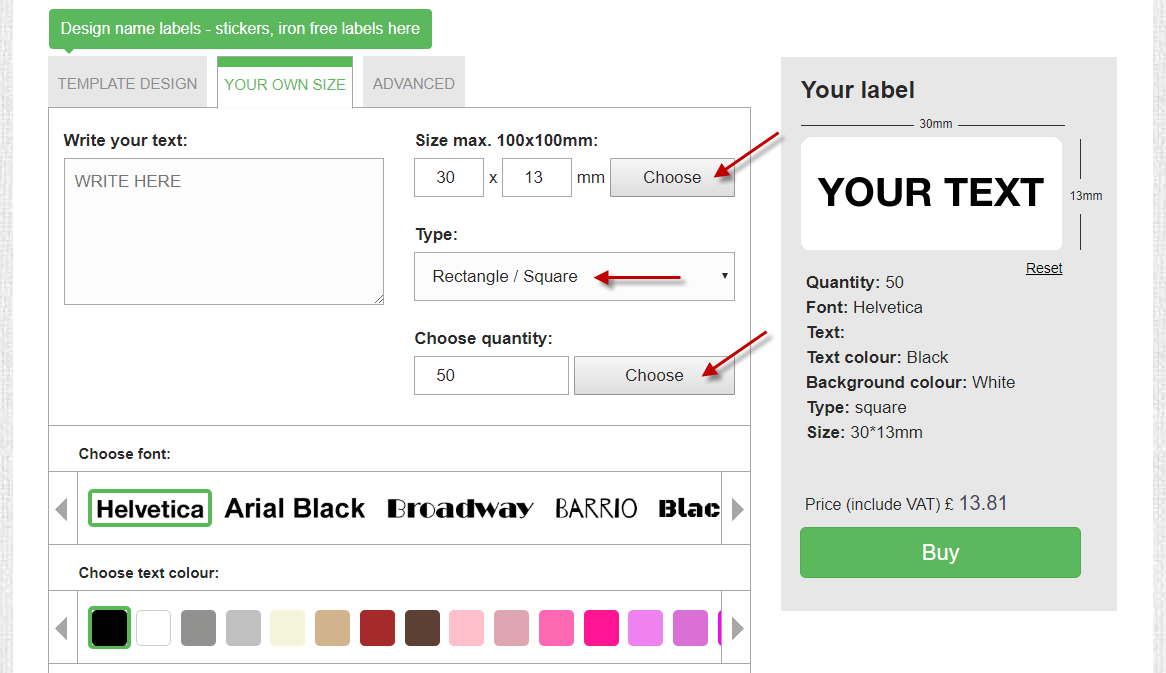Show previous fonts with the left arrow
This screenshot has width=1166, height=673.
pos(62,509)
